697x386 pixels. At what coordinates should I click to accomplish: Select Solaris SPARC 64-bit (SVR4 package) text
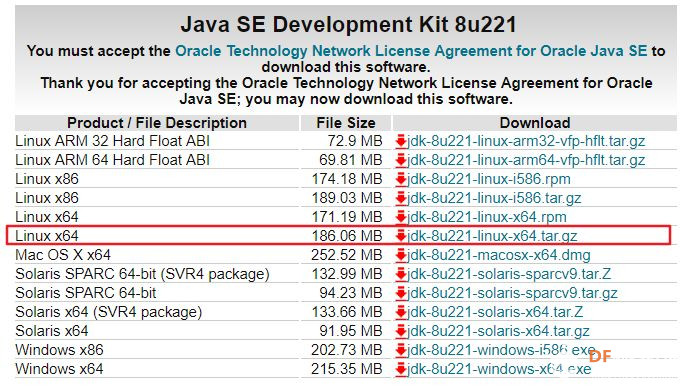click(x=142, y=274)
